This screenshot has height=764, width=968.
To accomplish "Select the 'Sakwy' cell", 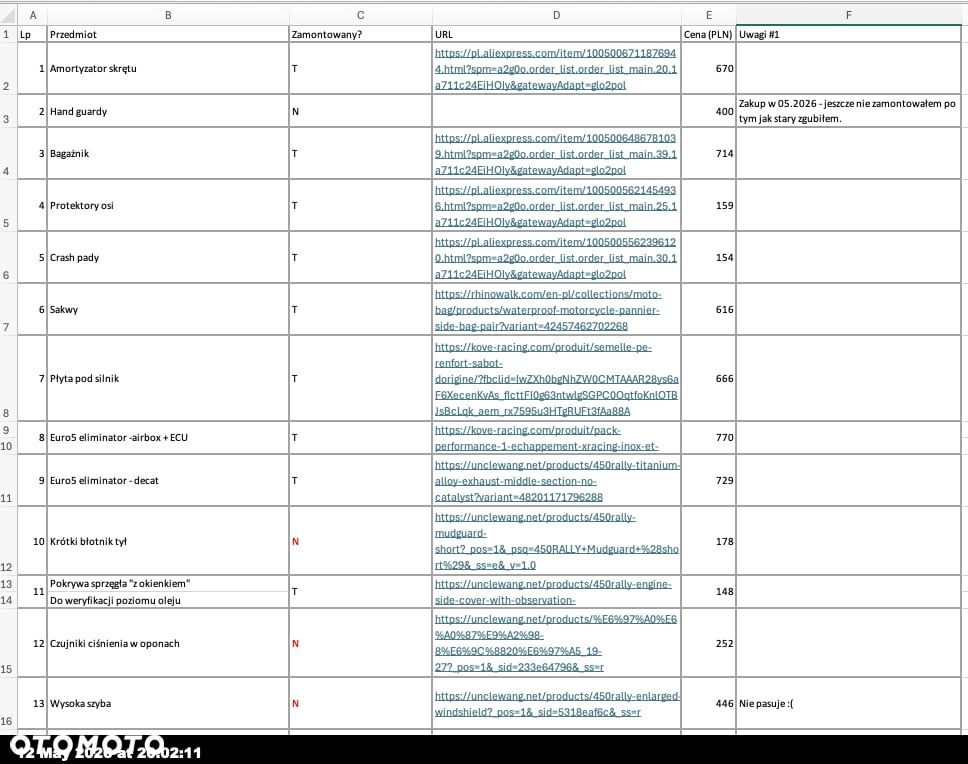I will point(168,309).
